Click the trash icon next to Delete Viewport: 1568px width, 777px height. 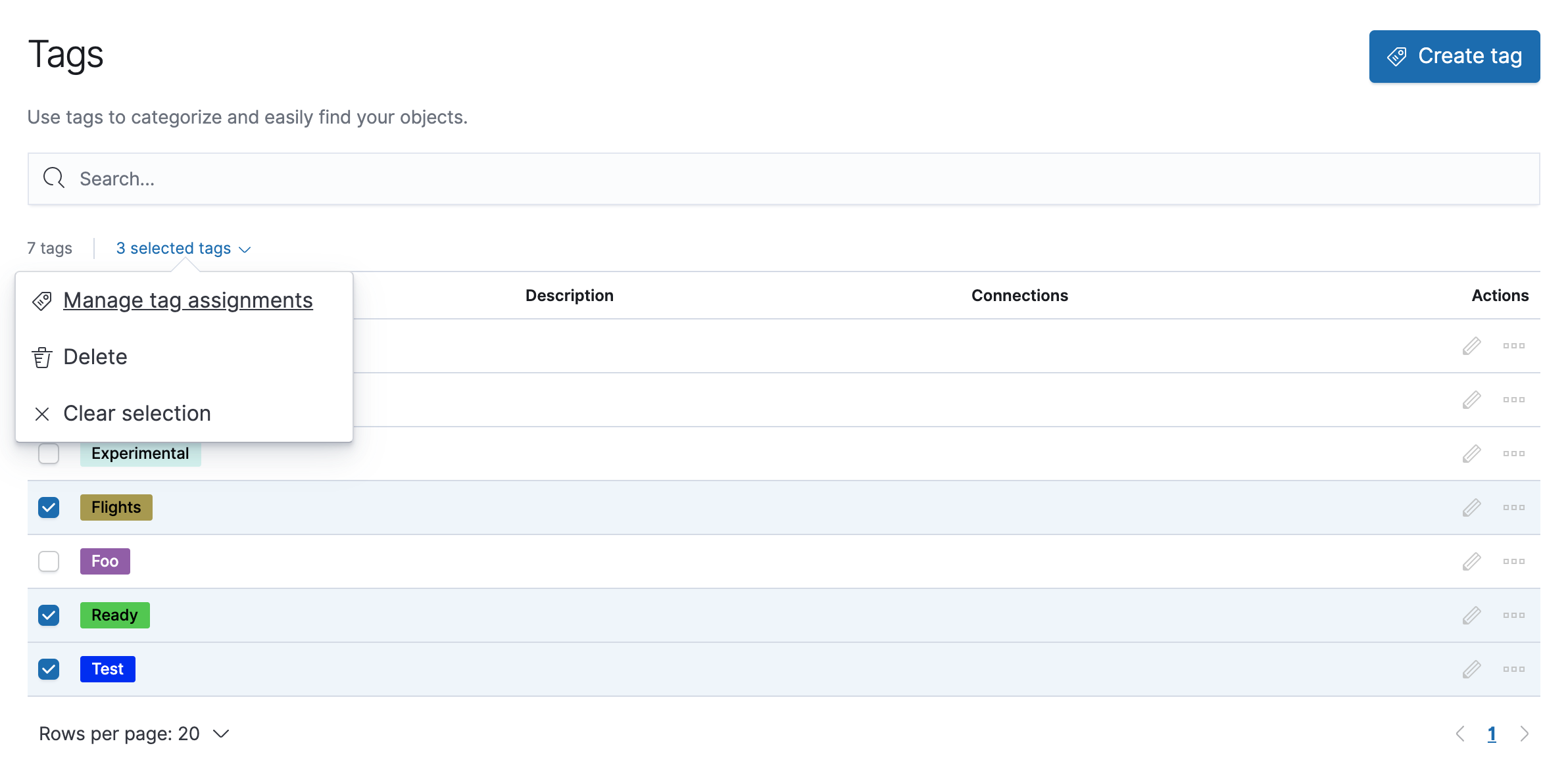(42, 357)
